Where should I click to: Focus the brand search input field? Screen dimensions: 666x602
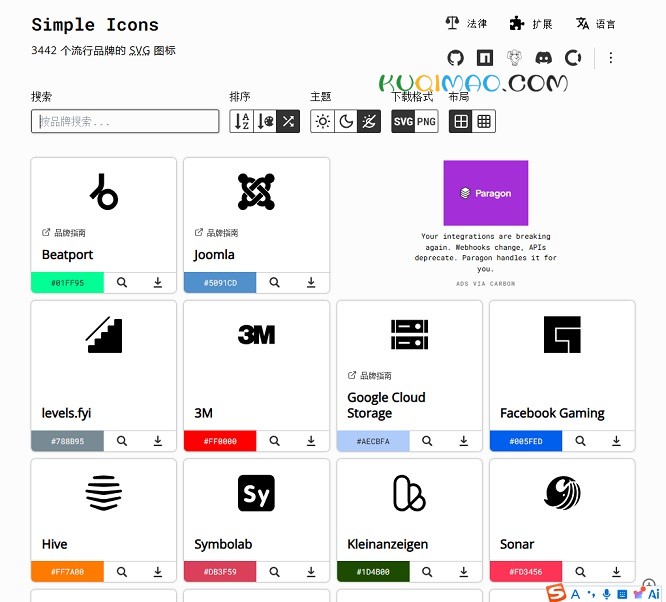[125, 122]
